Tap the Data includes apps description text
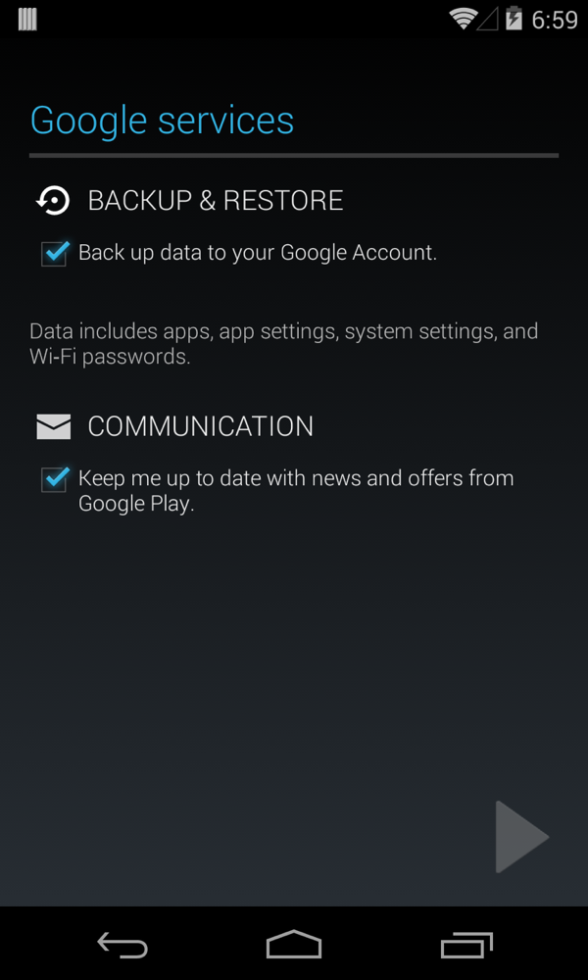This screenshot has width=588, height=980. [284, 344]
